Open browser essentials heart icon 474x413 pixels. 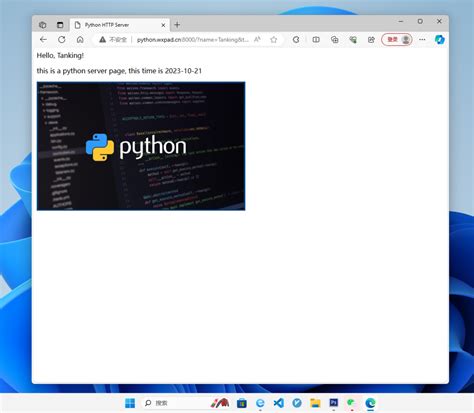pos(353,40)
